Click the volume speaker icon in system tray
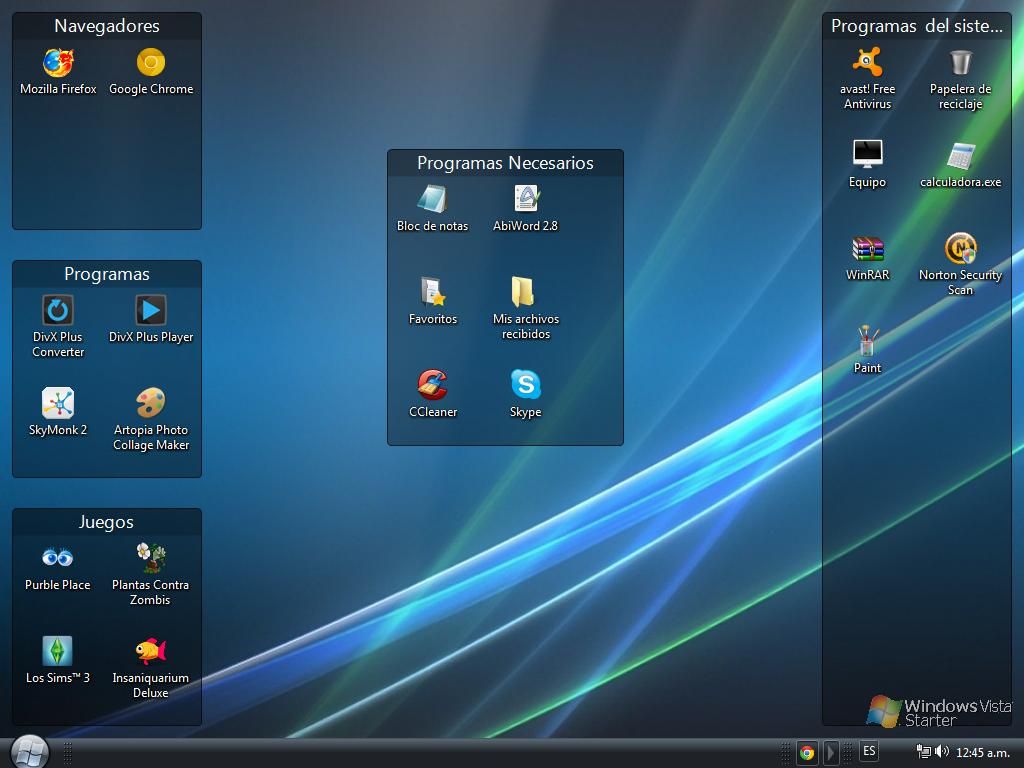Image resolution: width=1024 pixels, height=768 pixels. [x=941, y=751]
